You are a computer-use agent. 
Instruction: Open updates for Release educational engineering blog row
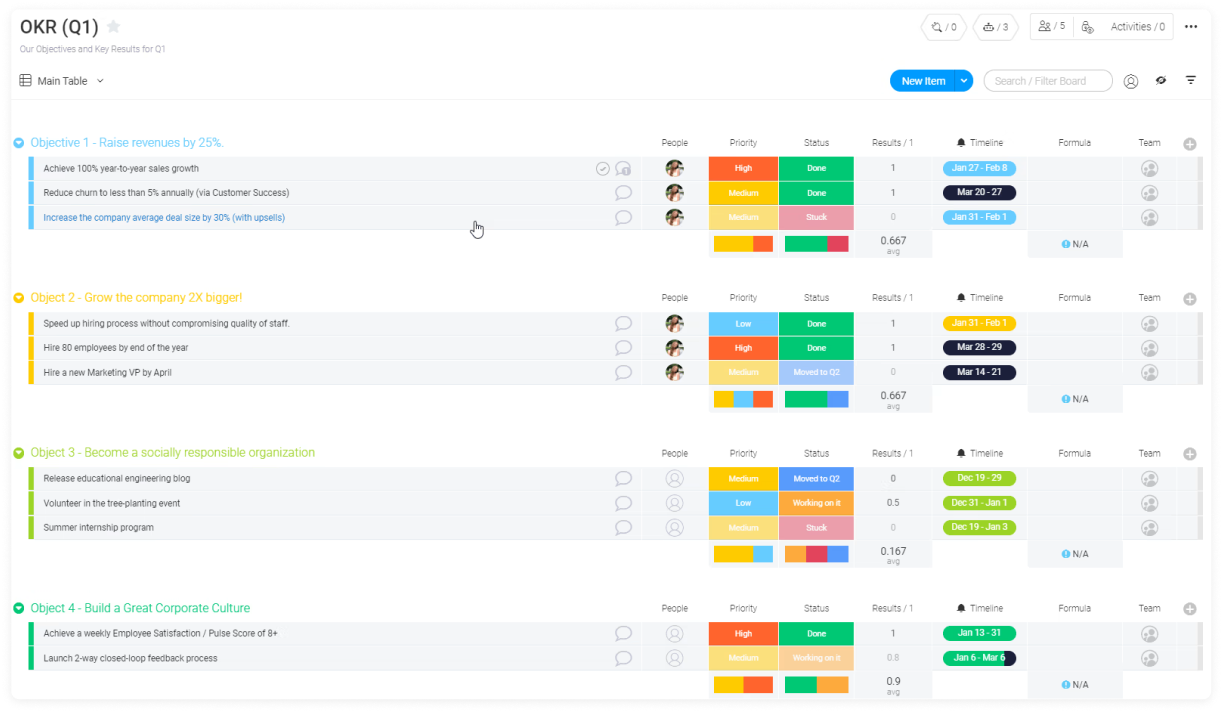point(623,479)
